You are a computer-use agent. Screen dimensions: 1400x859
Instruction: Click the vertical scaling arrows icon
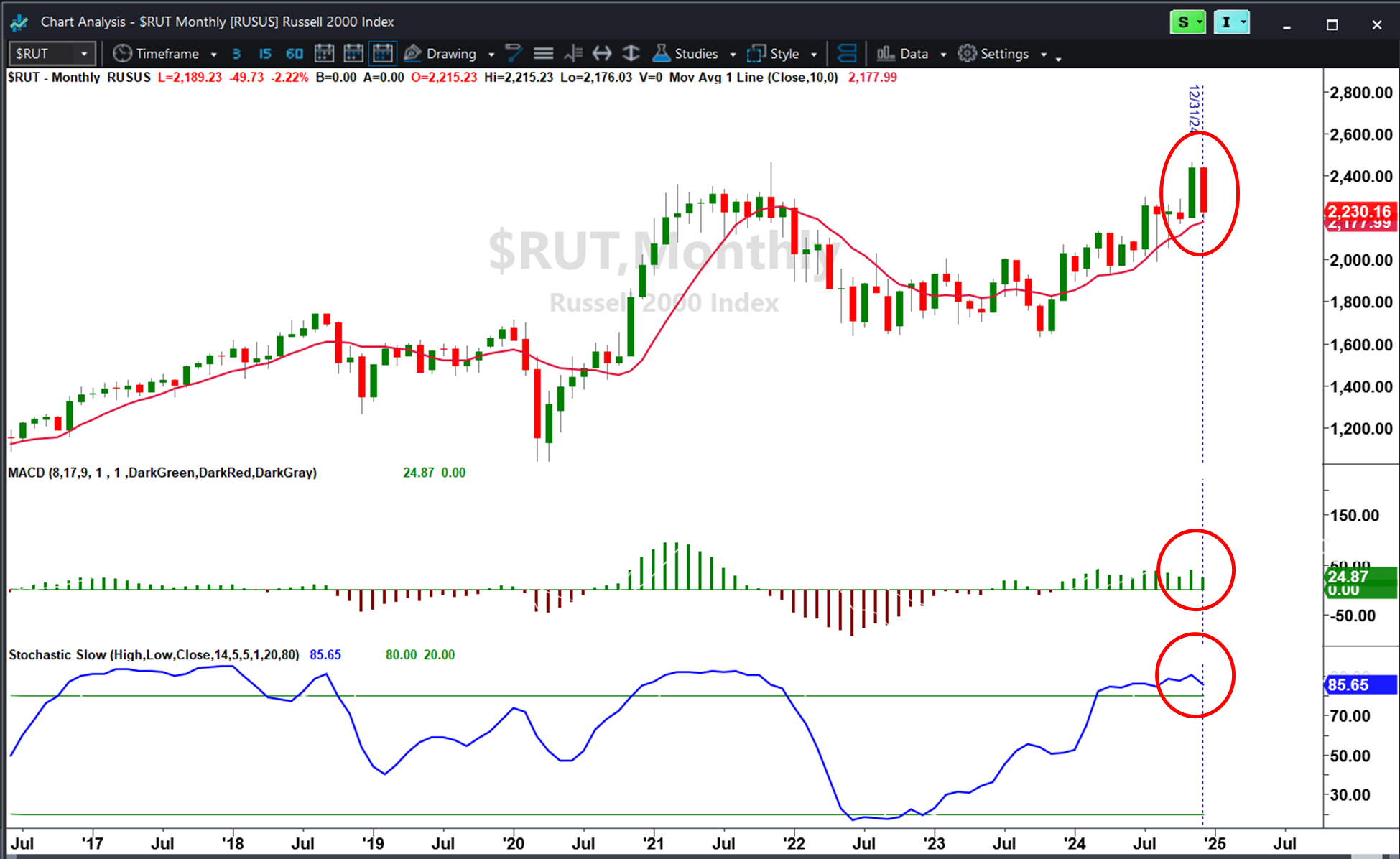(631, 53)
